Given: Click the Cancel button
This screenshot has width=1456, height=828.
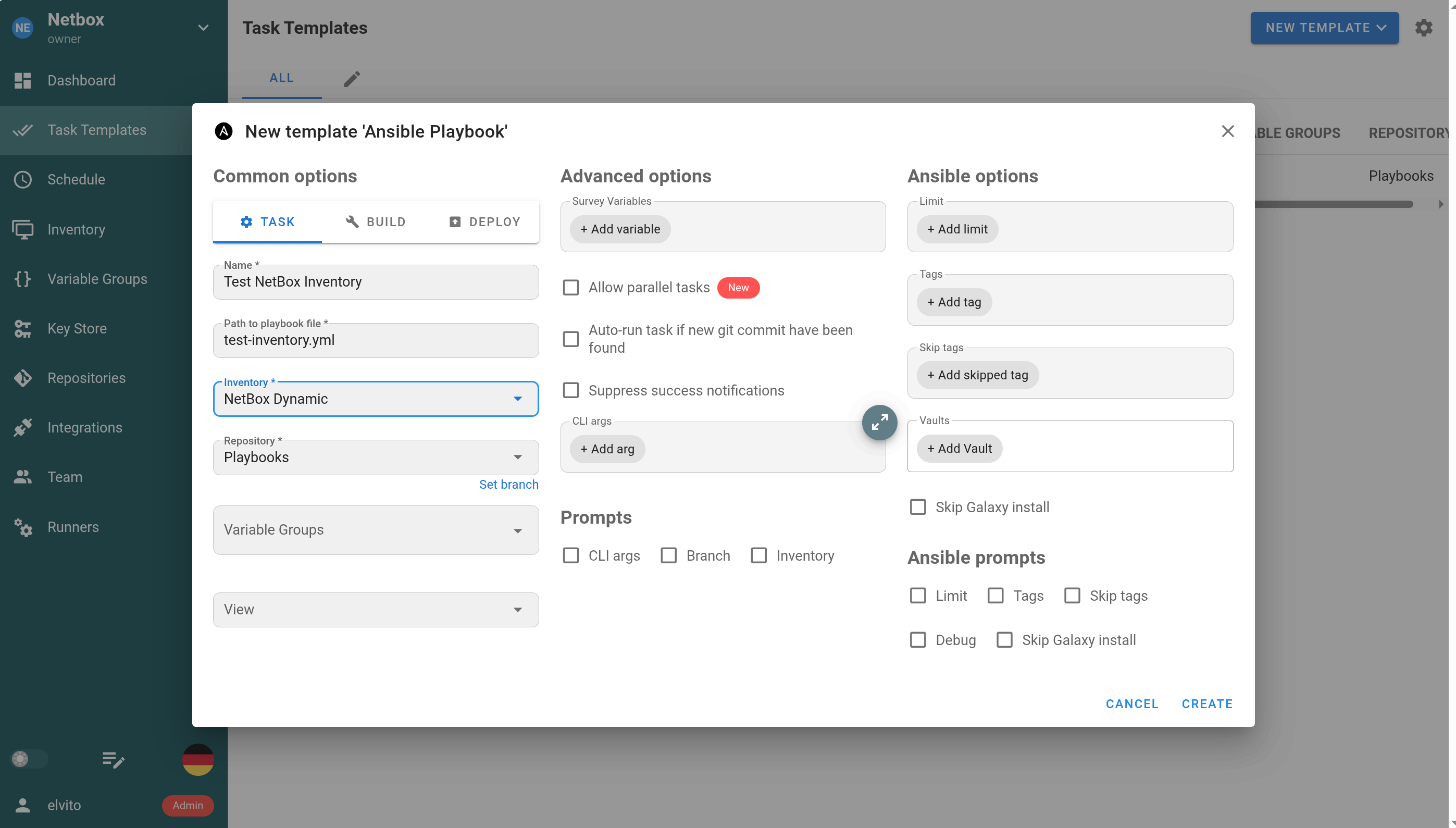Looking at the screenshot, I should (1132, 704).
